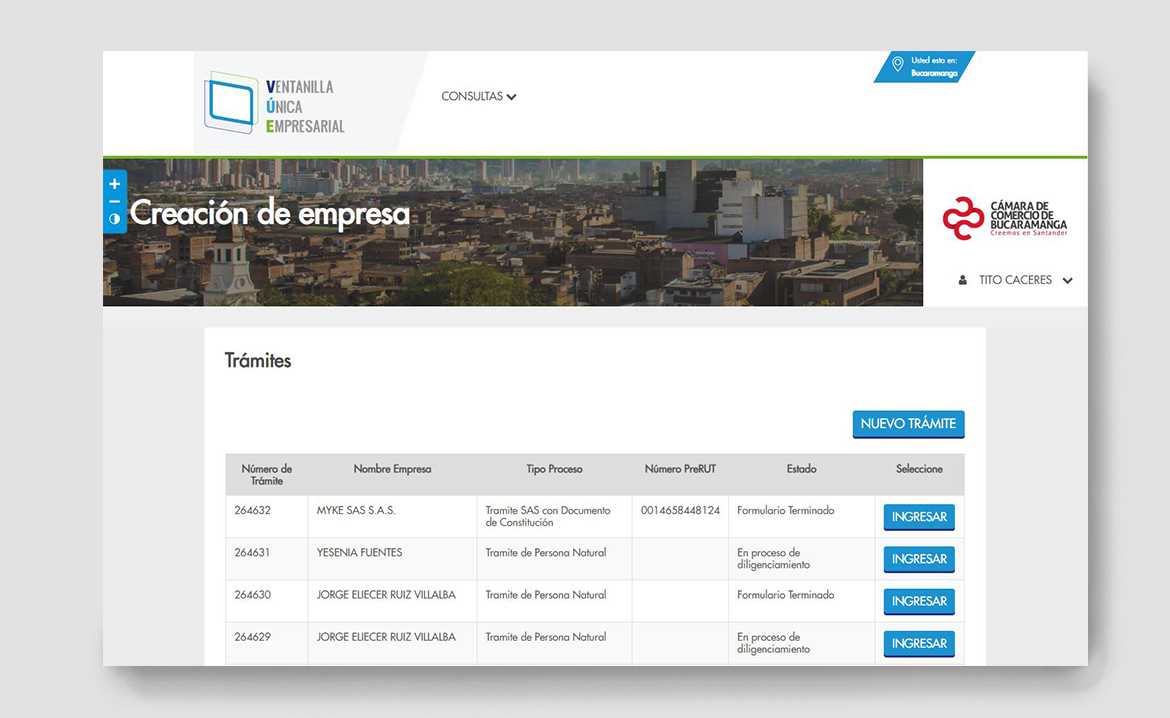Viewport: 1170px width, 718px height.
Task: Click the 'Número de Trámite' column header
Action: (x=266, y=475)
